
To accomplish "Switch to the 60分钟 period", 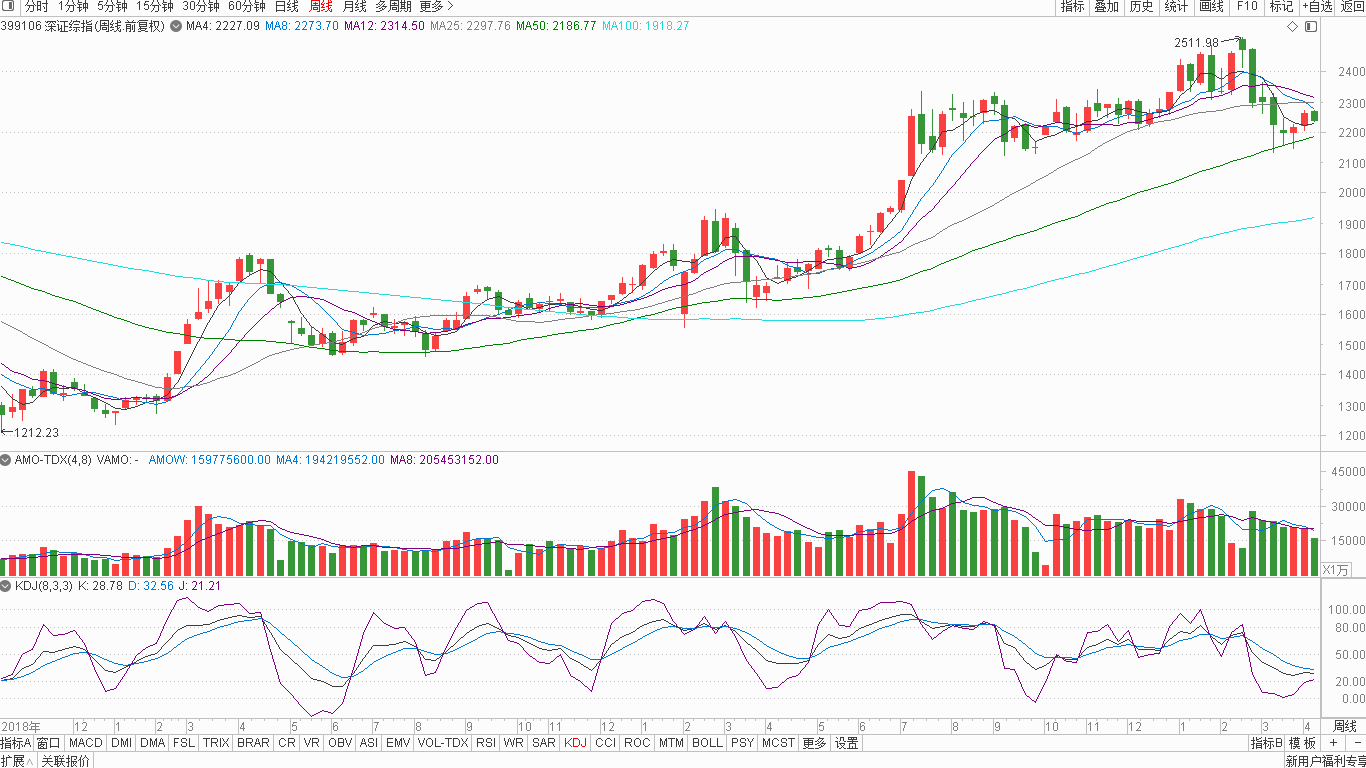I will coord(247,7).
